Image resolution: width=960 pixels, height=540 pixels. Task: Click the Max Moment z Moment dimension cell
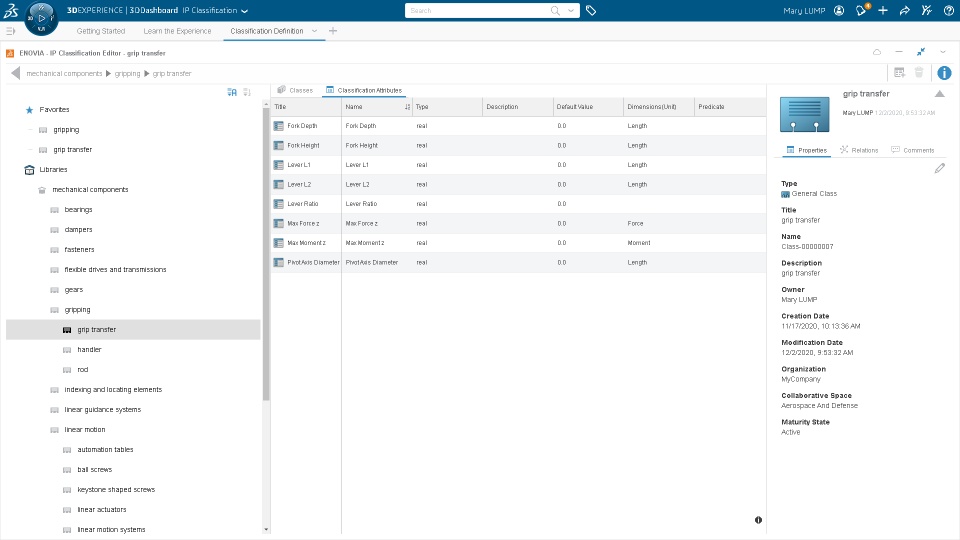pyautogui.click(x=659, y=243)
